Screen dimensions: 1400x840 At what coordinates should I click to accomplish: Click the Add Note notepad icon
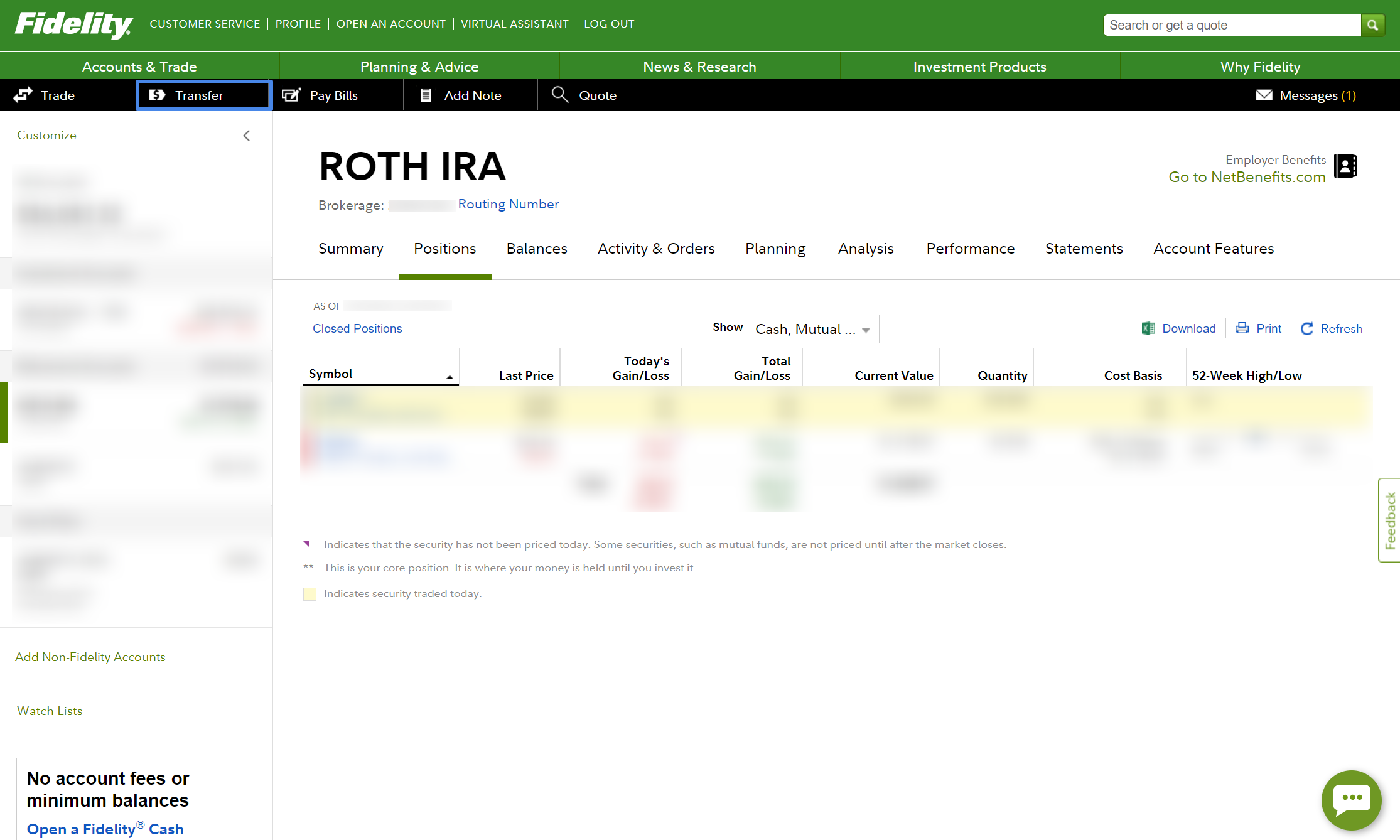426,95
